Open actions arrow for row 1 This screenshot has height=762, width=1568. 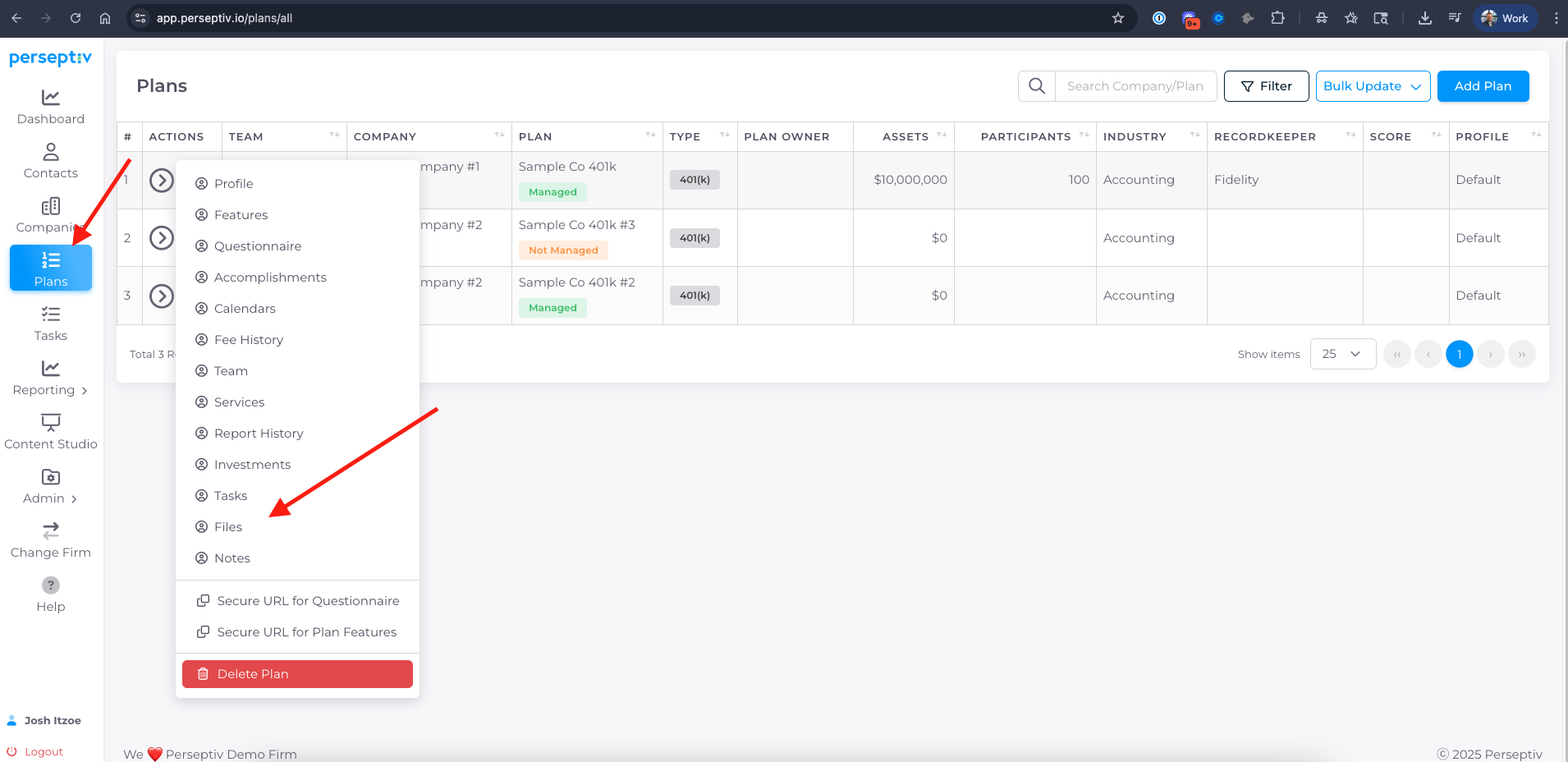click(x=162, y=180)
